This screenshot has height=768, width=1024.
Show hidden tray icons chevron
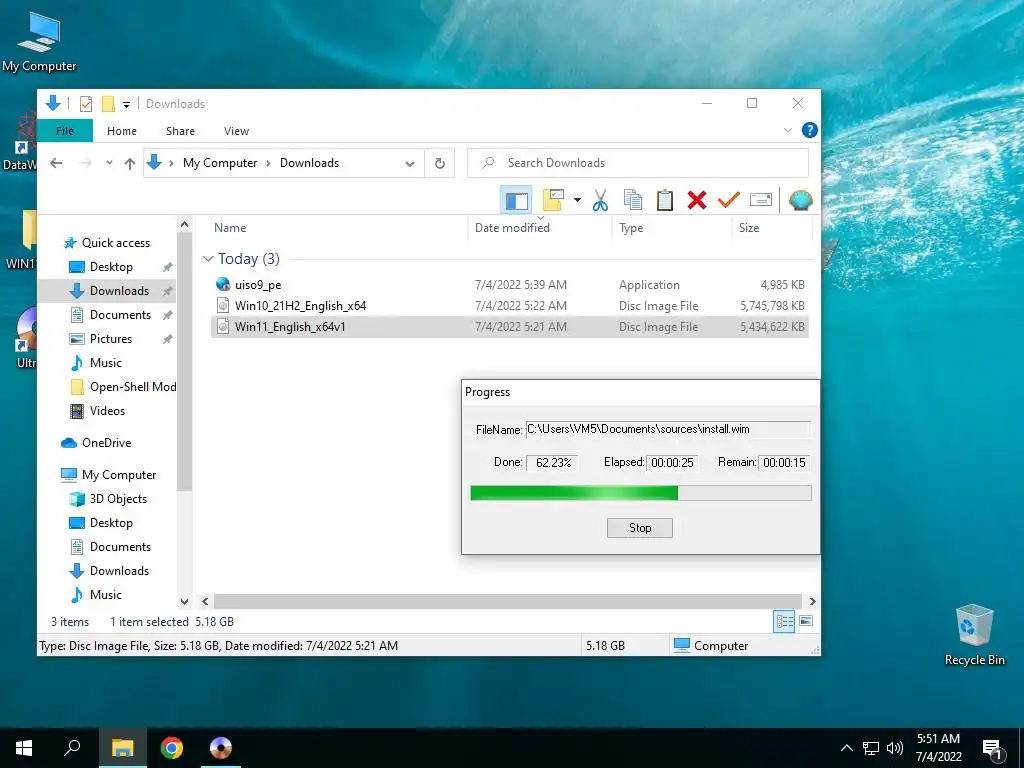click(x=846, y=748)
